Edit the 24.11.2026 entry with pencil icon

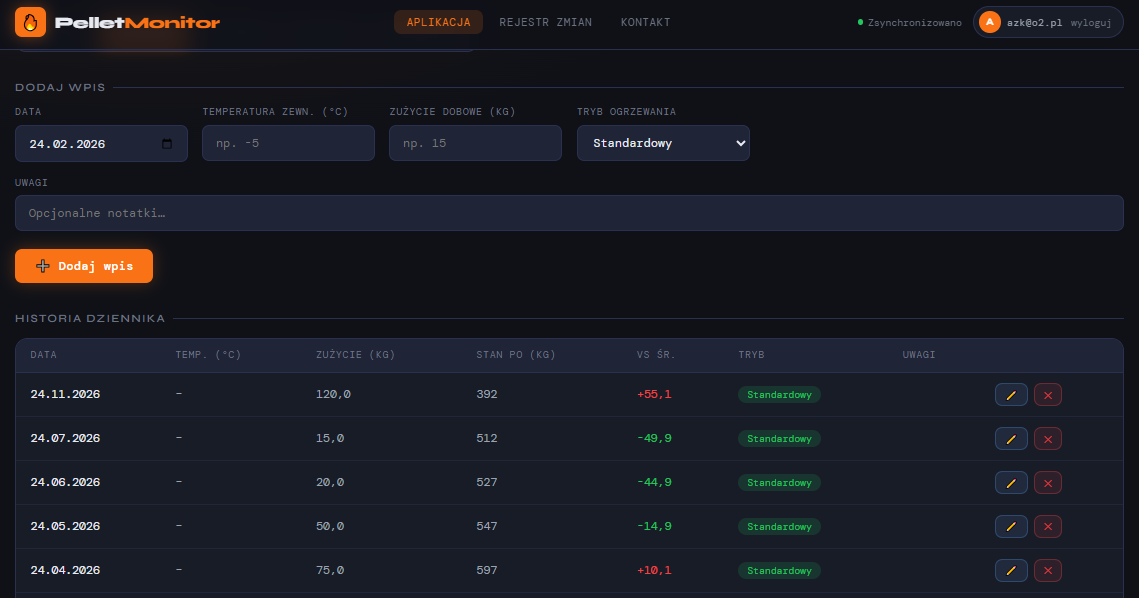[x=1011, y=395]
